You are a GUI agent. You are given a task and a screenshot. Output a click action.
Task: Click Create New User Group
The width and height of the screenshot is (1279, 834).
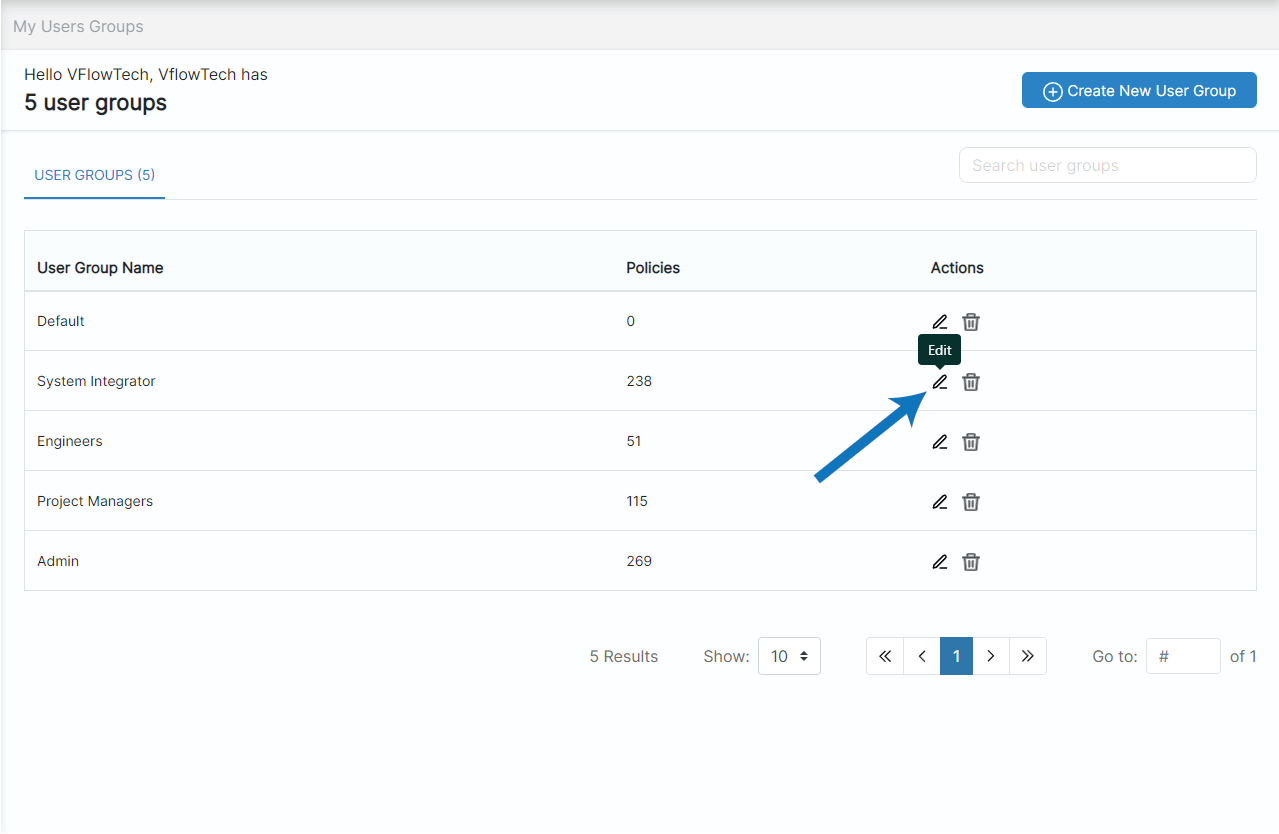[x=1139, y=90]
